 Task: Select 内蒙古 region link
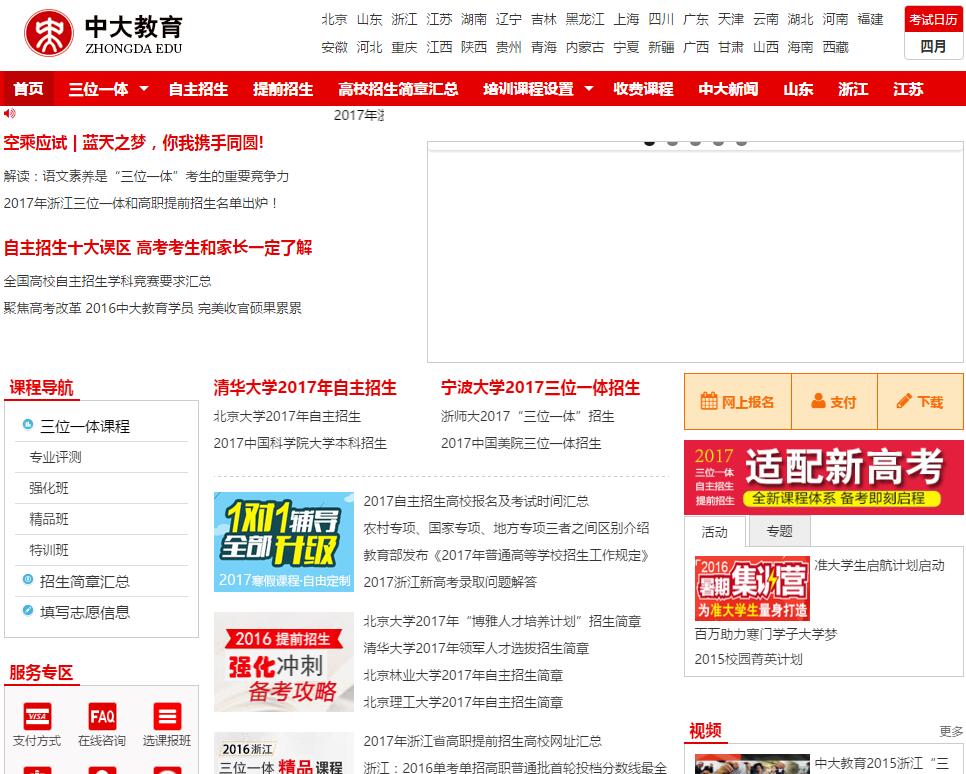pos(585,47)
